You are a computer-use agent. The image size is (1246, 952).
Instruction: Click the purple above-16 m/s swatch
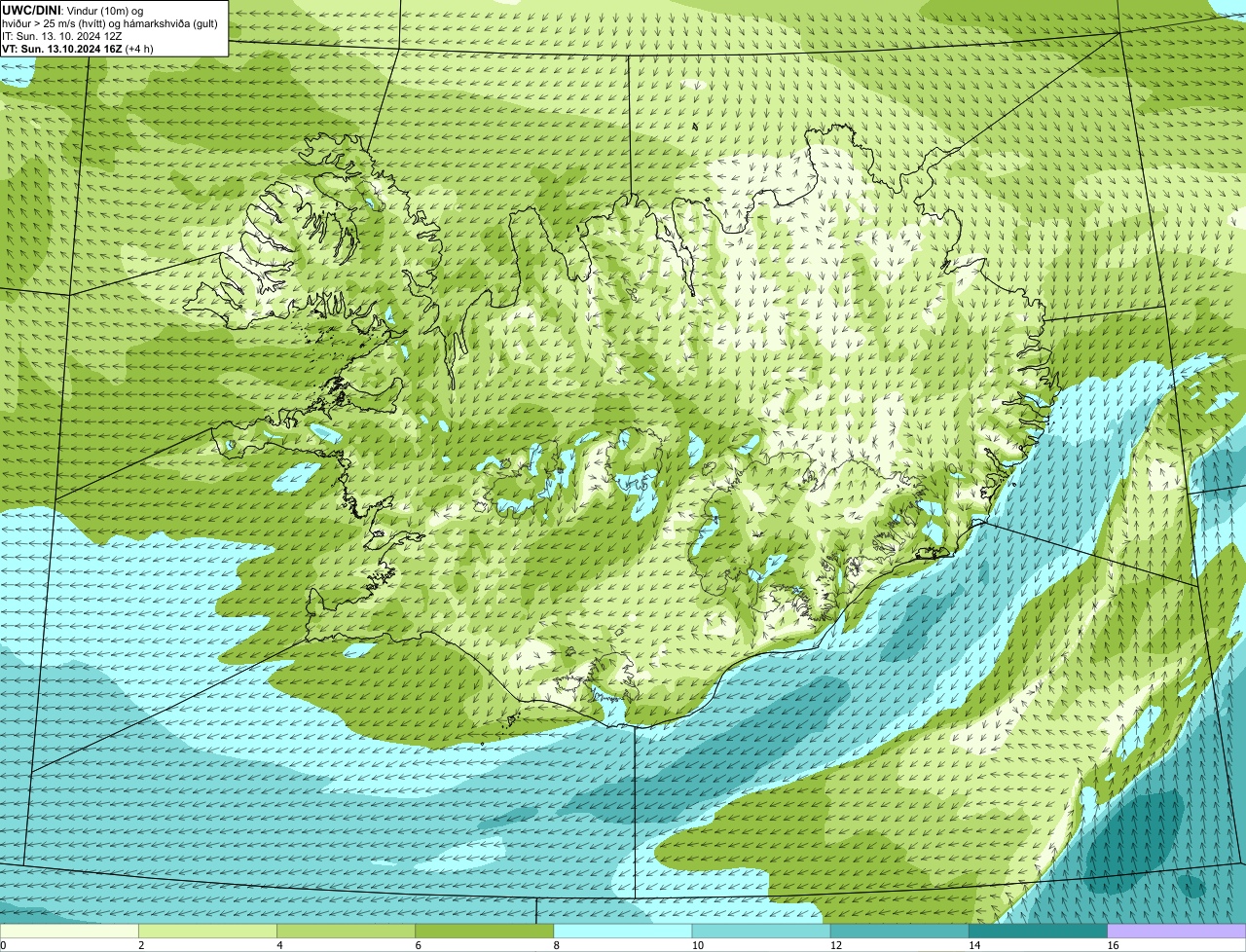1177,932
